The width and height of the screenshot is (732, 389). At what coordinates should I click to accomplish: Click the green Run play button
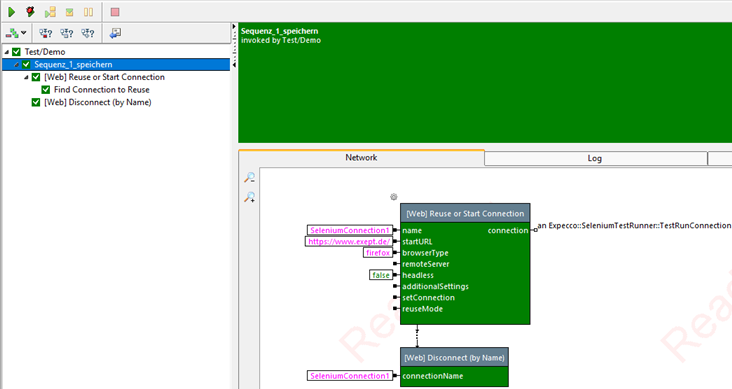point(12,12)
